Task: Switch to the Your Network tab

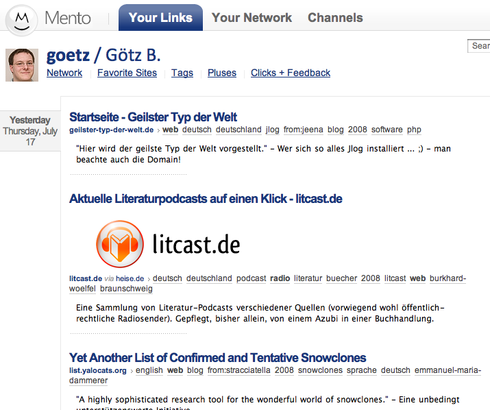Action: coord(252,18)
